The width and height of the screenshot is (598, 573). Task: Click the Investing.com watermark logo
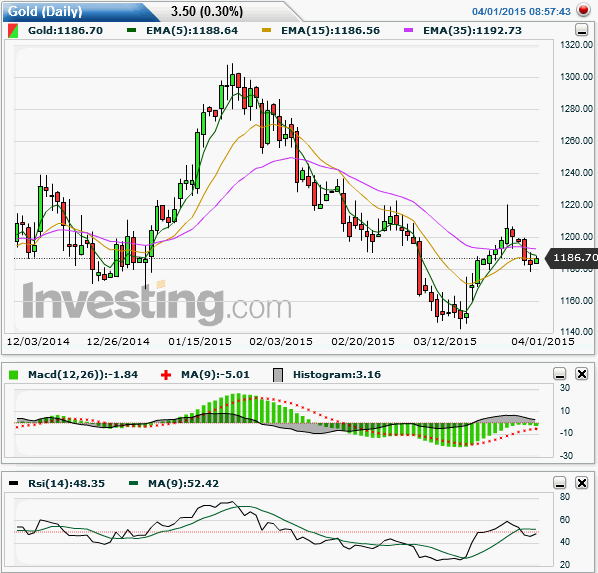point(157,301)
